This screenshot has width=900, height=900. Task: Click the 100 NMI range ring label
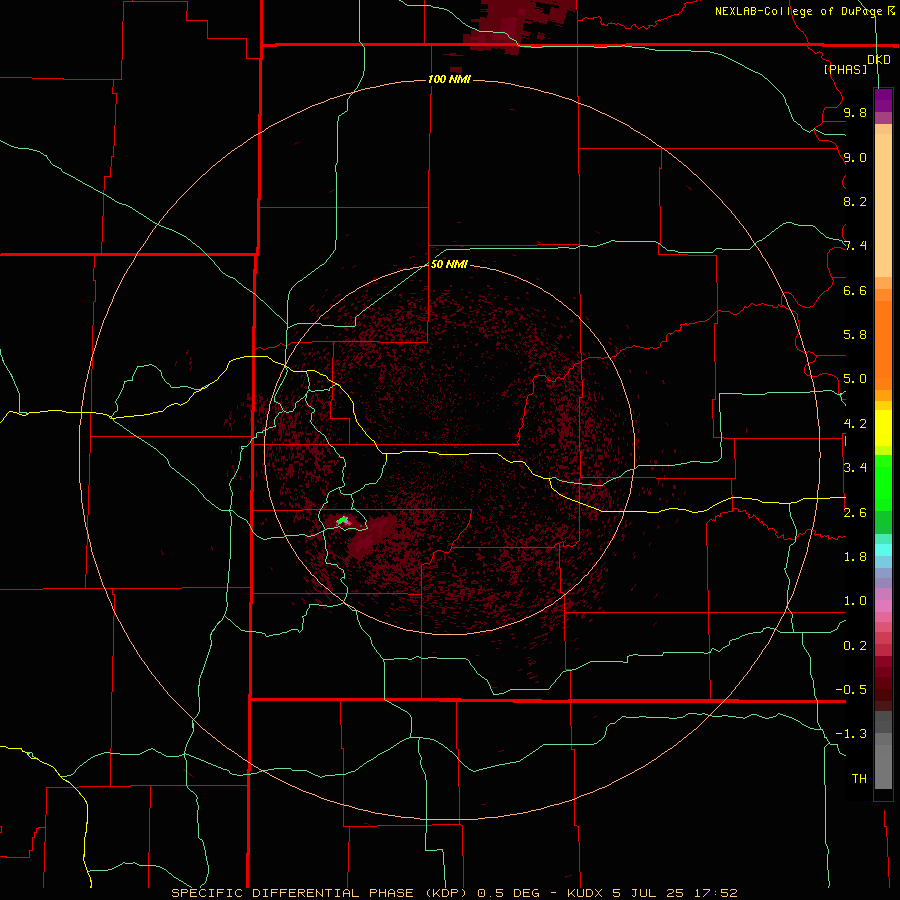[449, 79]
